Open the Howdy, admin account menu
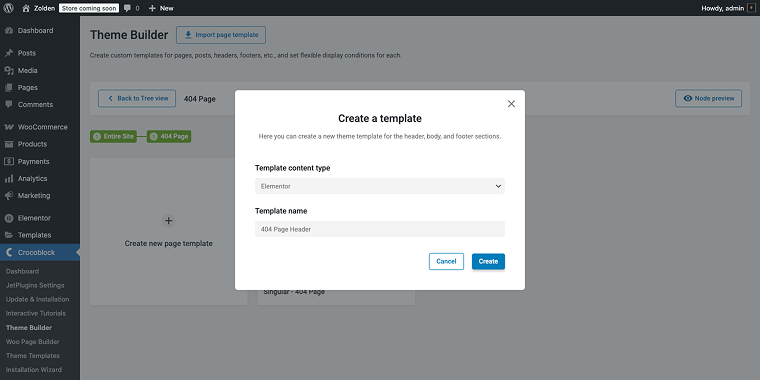The height and width of the screenshot is (380, 760). pyautogui.click(x=728, y=8)
